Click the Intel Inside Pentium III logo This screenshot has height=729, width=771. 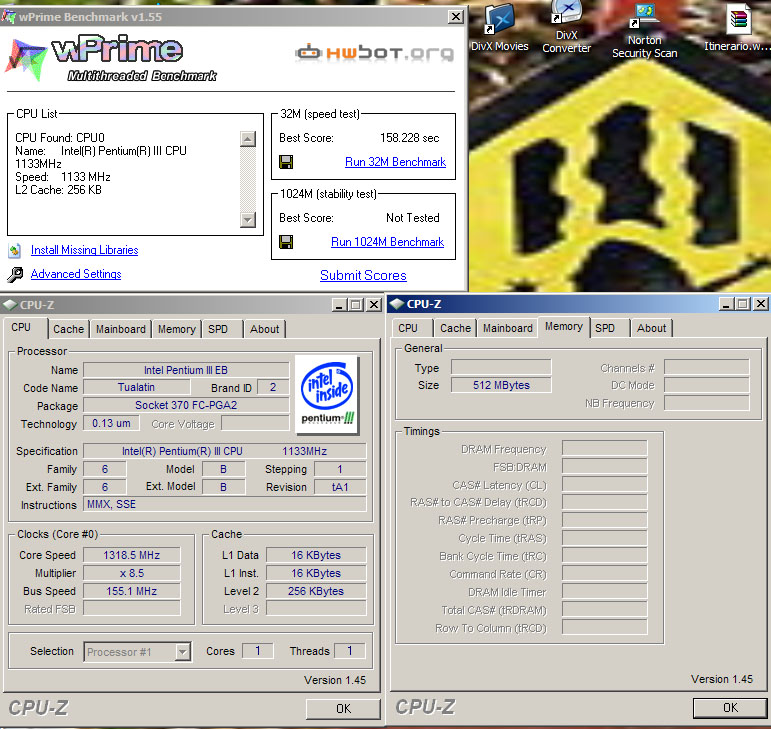click(327, 395)
